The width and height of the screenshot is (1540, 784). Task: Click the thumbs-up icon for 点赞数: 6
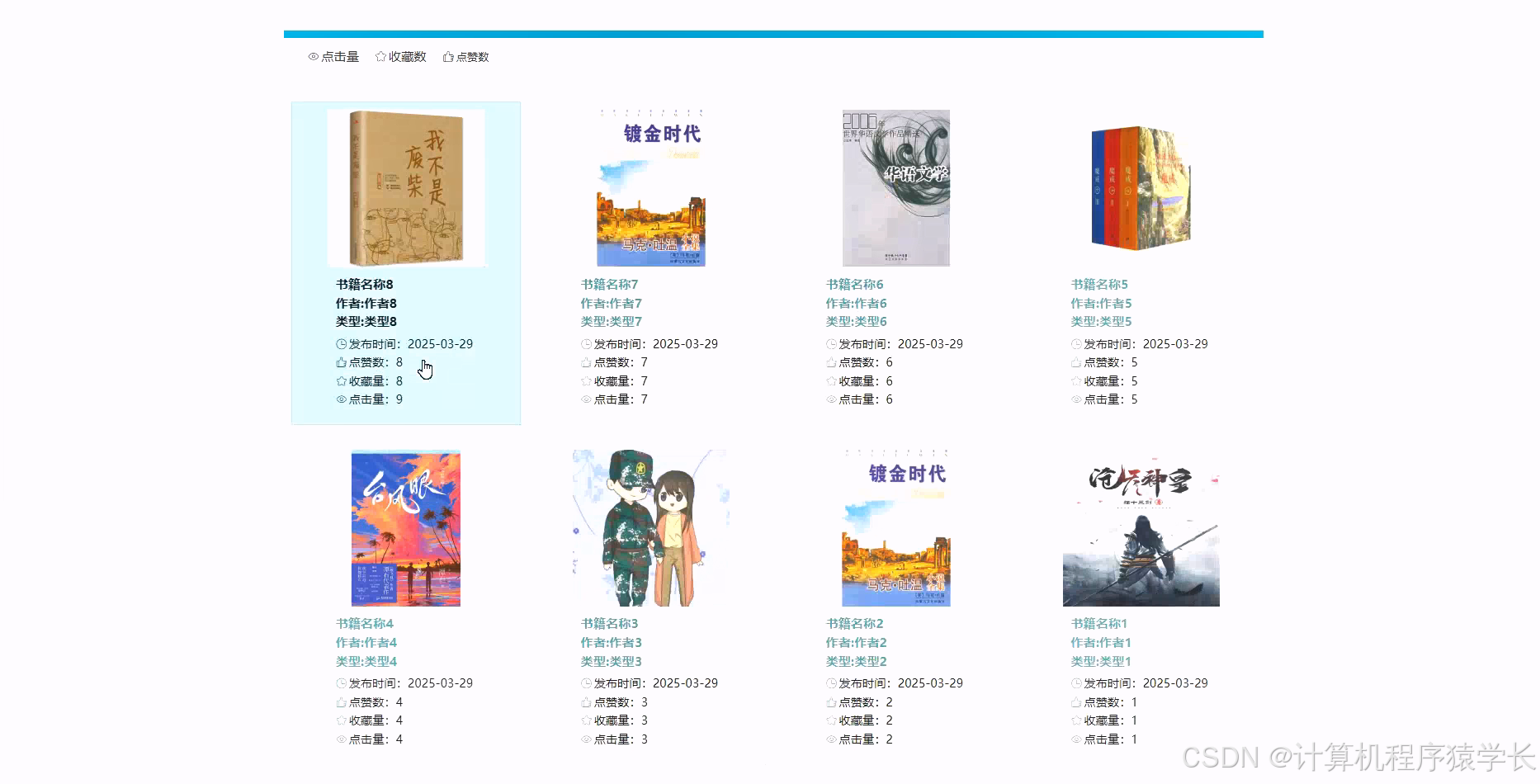[831, 362]
